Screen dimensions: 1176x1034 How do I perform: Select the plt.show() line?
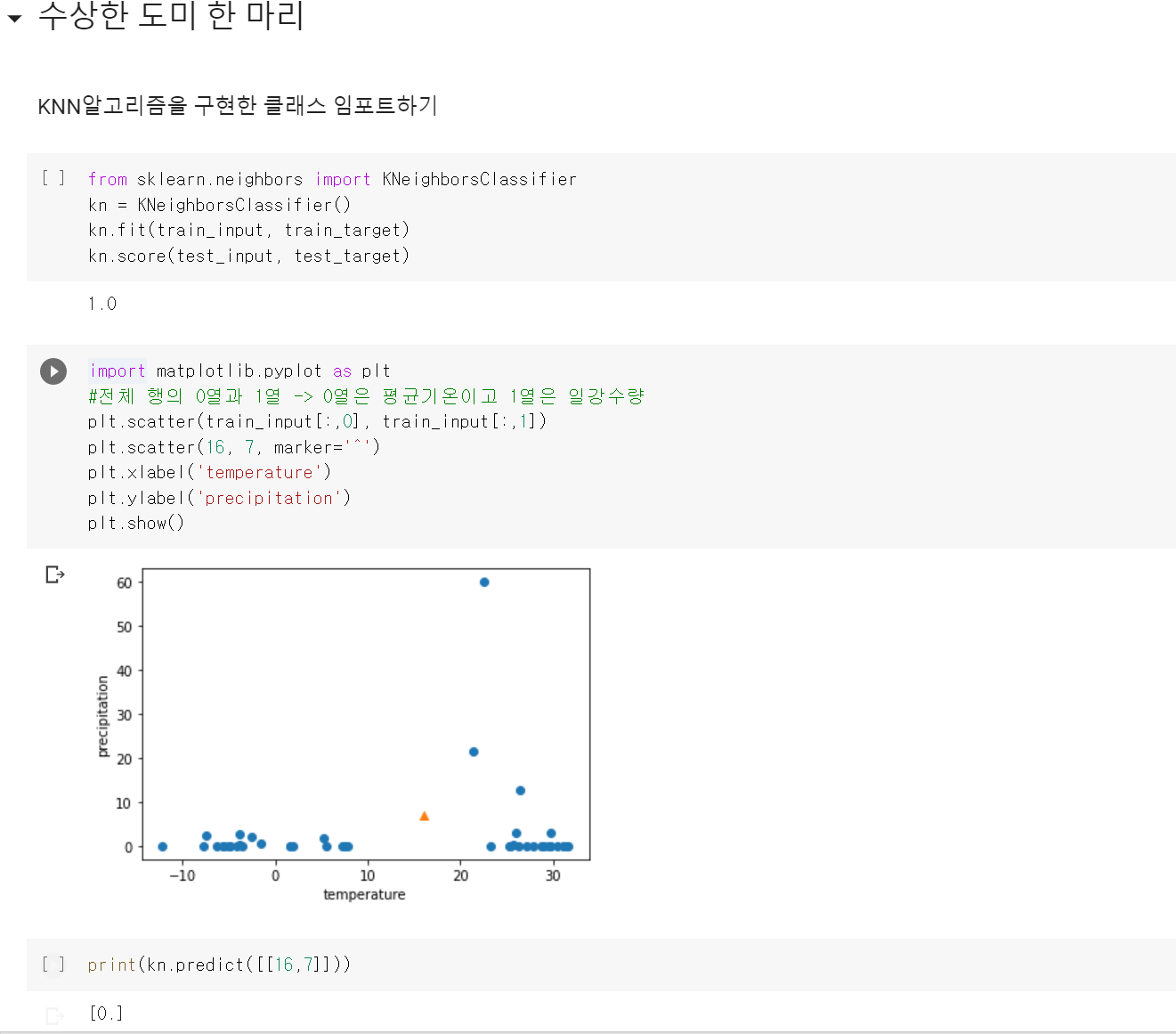pos(136,524)
